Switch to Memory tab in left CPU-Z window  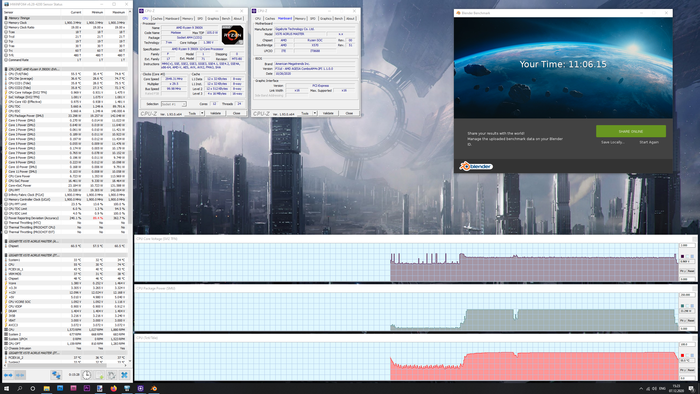188,19
